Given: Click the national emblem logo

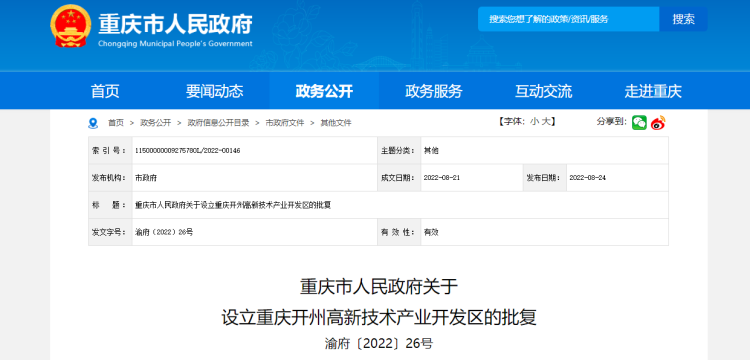Looking at the screenshot, I should coord(70,26).
